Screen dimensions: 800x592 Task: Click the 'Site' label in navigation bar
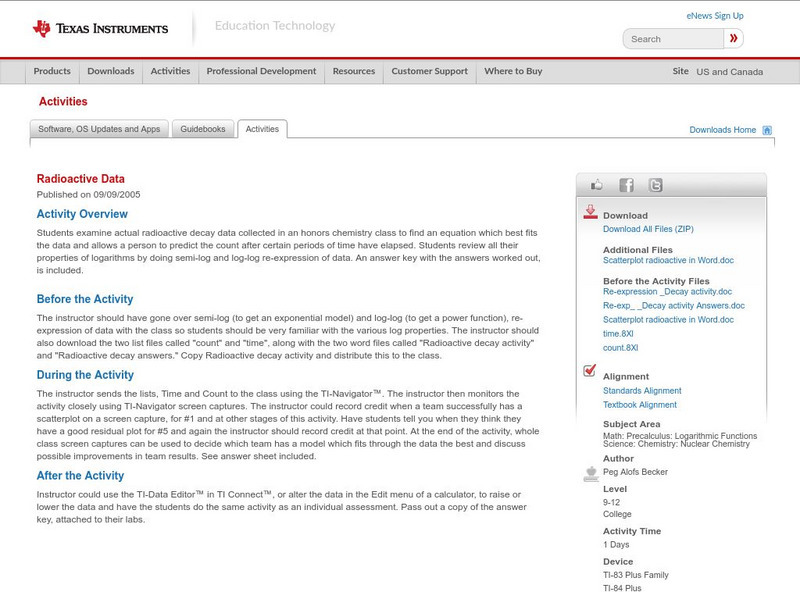coord(681,71)
